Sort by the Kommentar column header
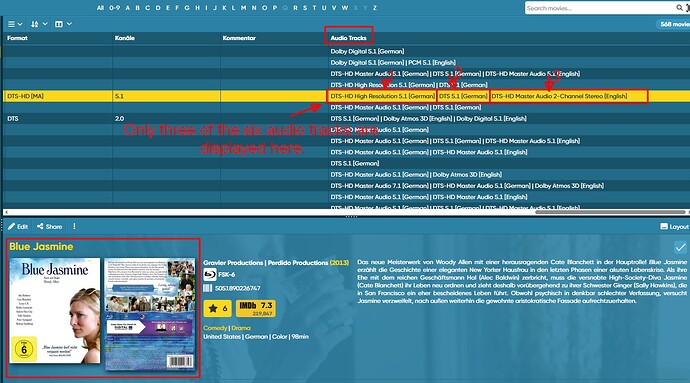The height and width of the screenshot is (383, 690). coord(239,38)
